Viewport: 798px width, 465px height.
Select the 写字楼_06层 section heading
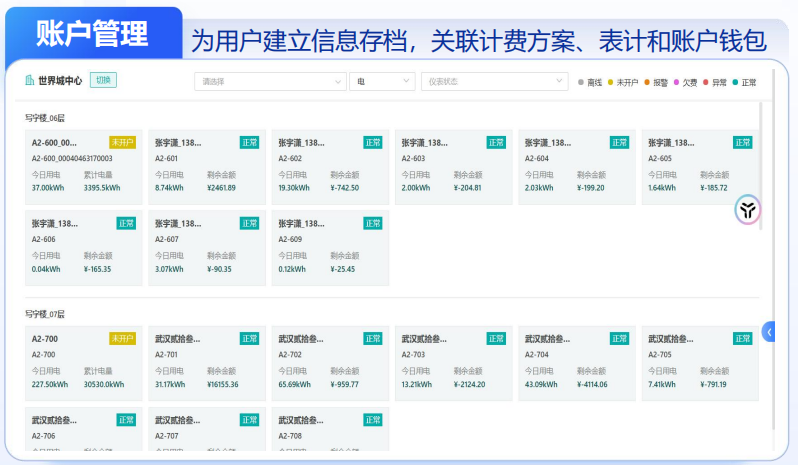click(45, 118)
